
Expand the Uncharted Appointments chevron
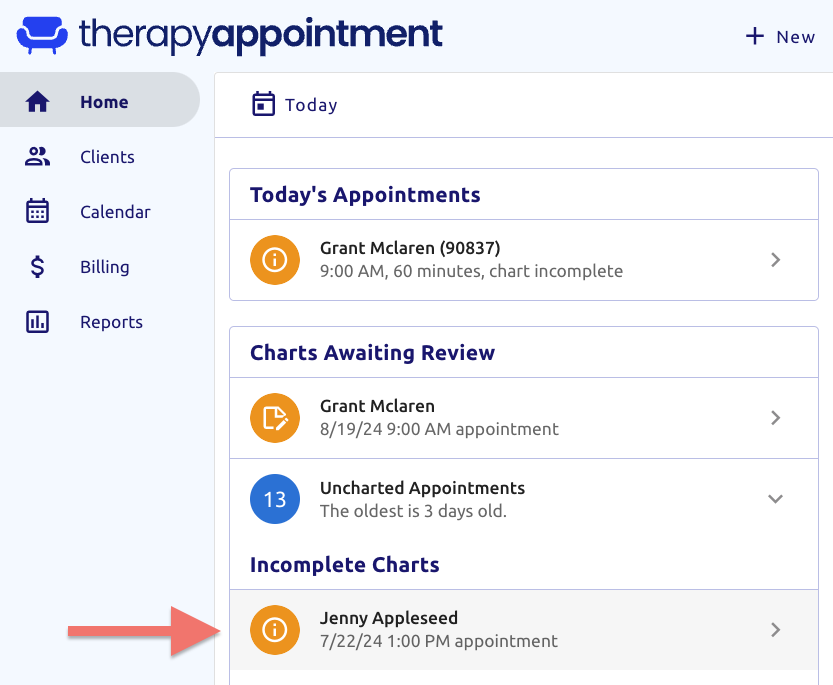click(x=775, y=498)
